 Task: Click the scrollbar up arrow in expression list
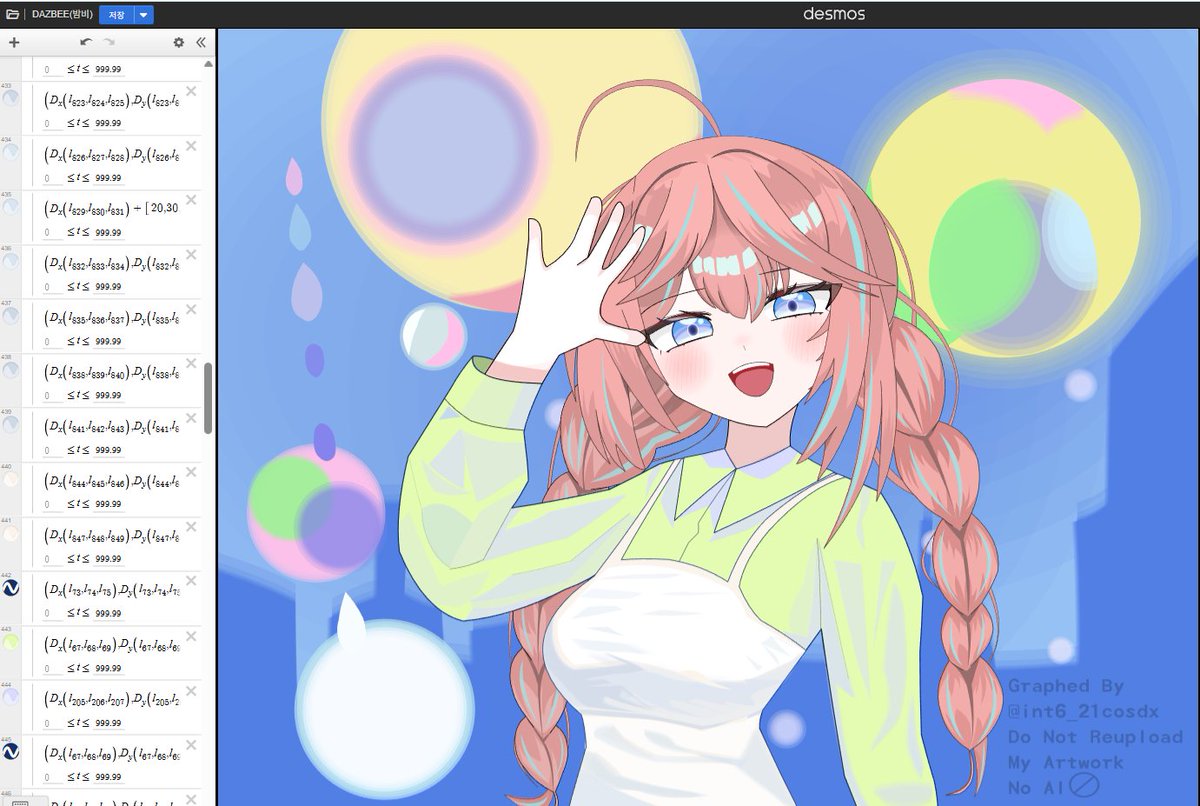(x=208, y=63)
